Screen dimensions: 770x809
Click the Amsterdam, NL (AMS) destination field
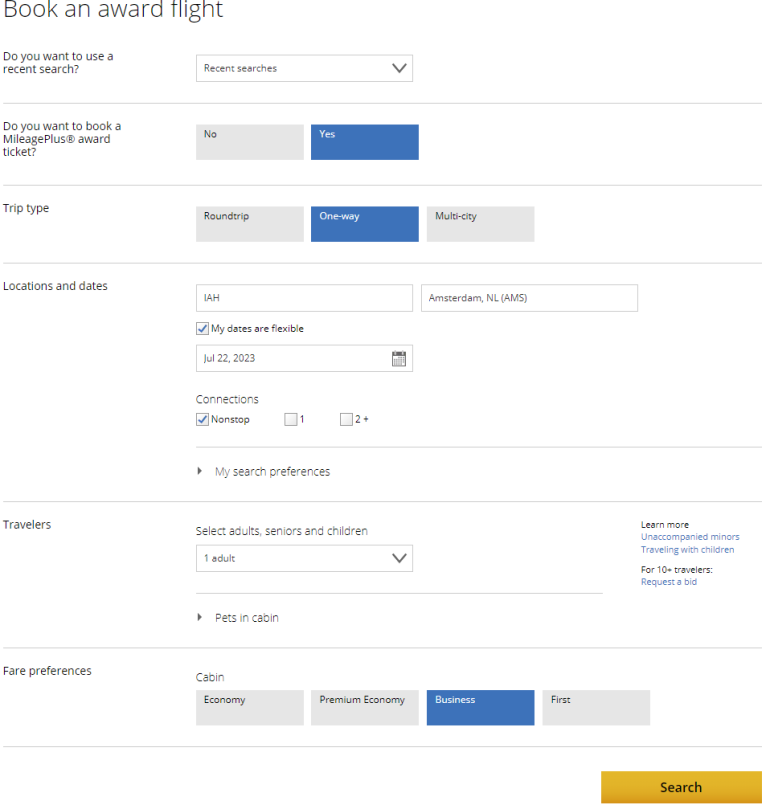[x=529, y=298]
